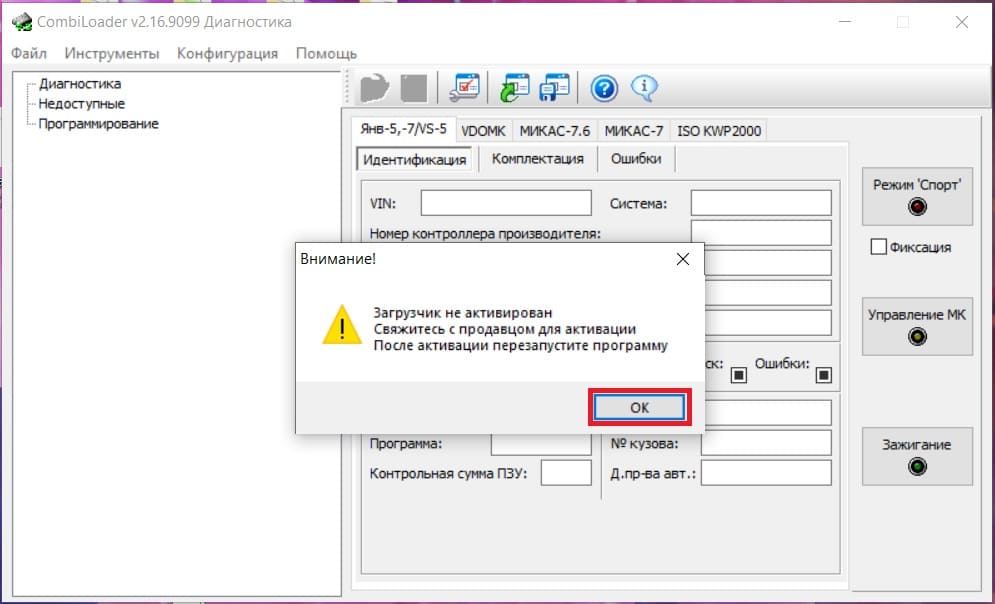Viewport: 995px width, 604px height.
Task: Click the info speech bubble icon
Action: tap(644, 88)
